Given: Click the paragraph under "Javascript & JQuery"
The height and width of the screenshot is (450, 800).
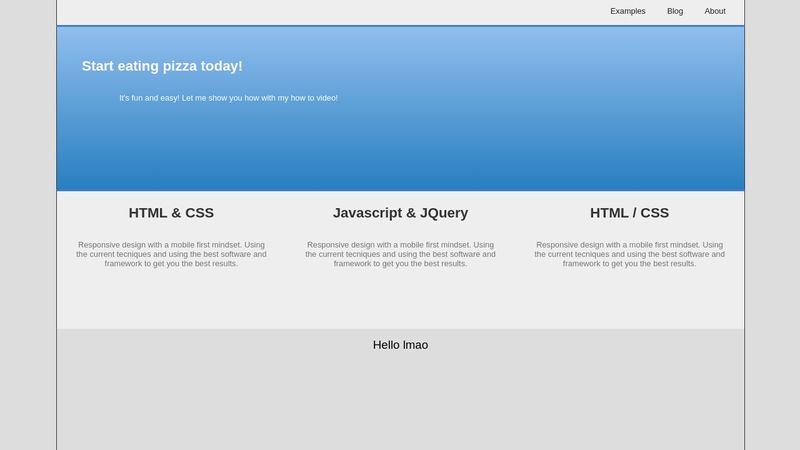Looking at the screenshot, I should click(400, 254).
